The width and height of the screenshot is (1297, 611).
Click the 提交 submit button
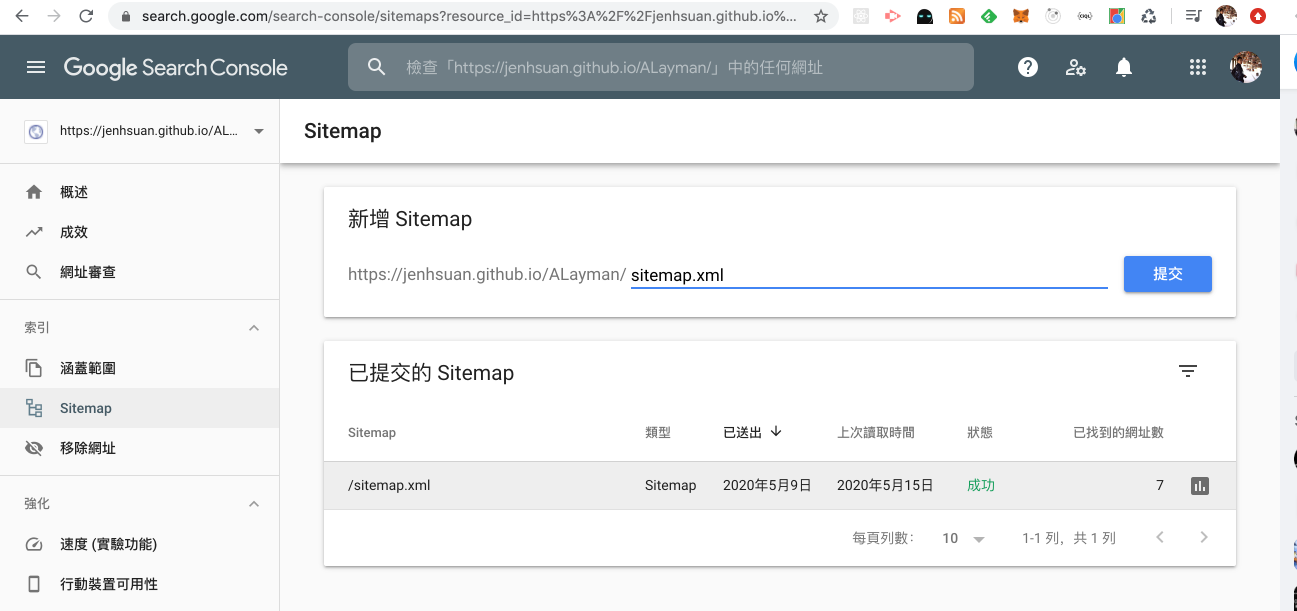point(1168,274)
